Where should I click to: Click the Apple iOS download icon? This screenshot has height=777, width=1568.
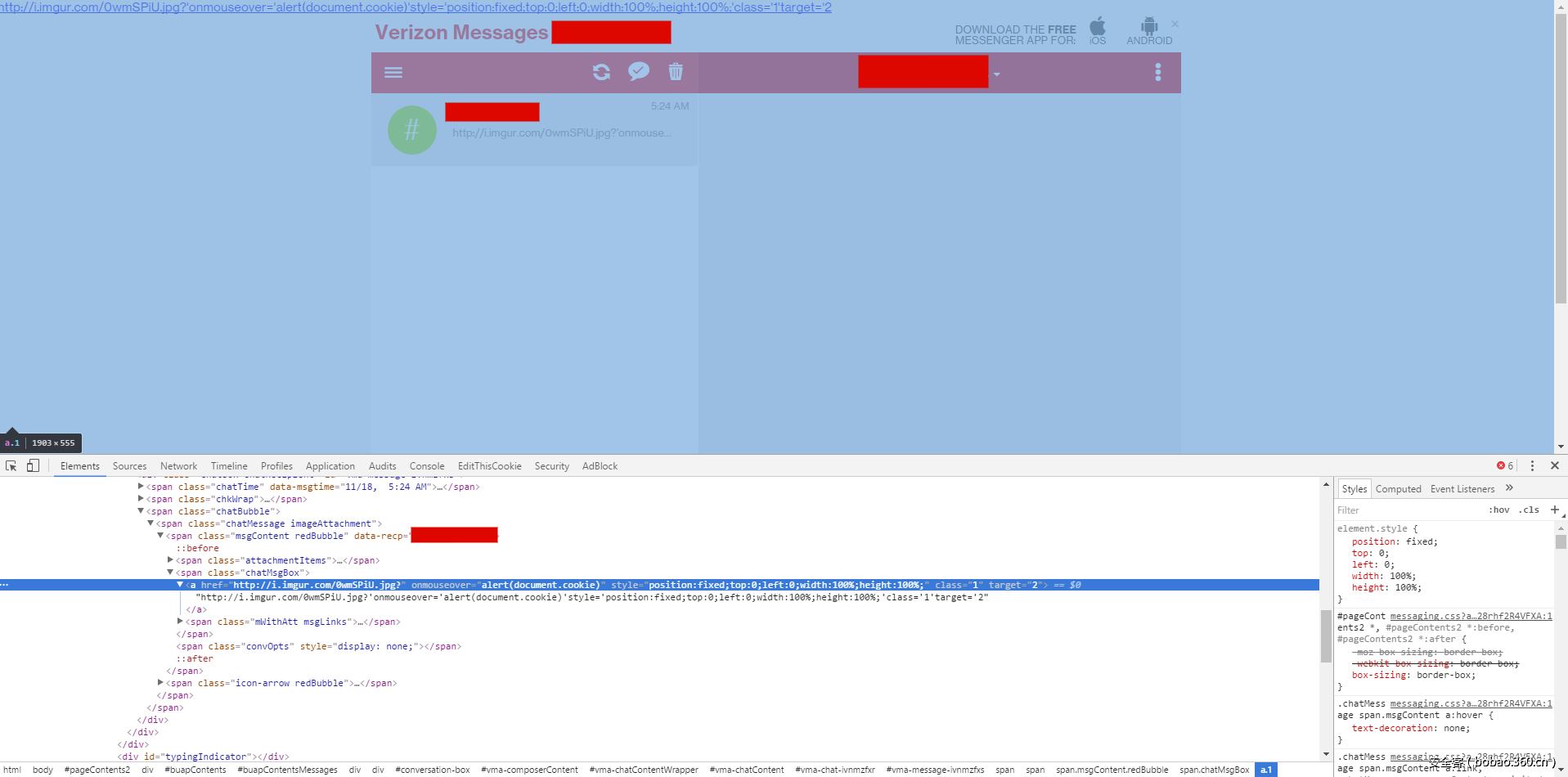[x=1097, y=25]
